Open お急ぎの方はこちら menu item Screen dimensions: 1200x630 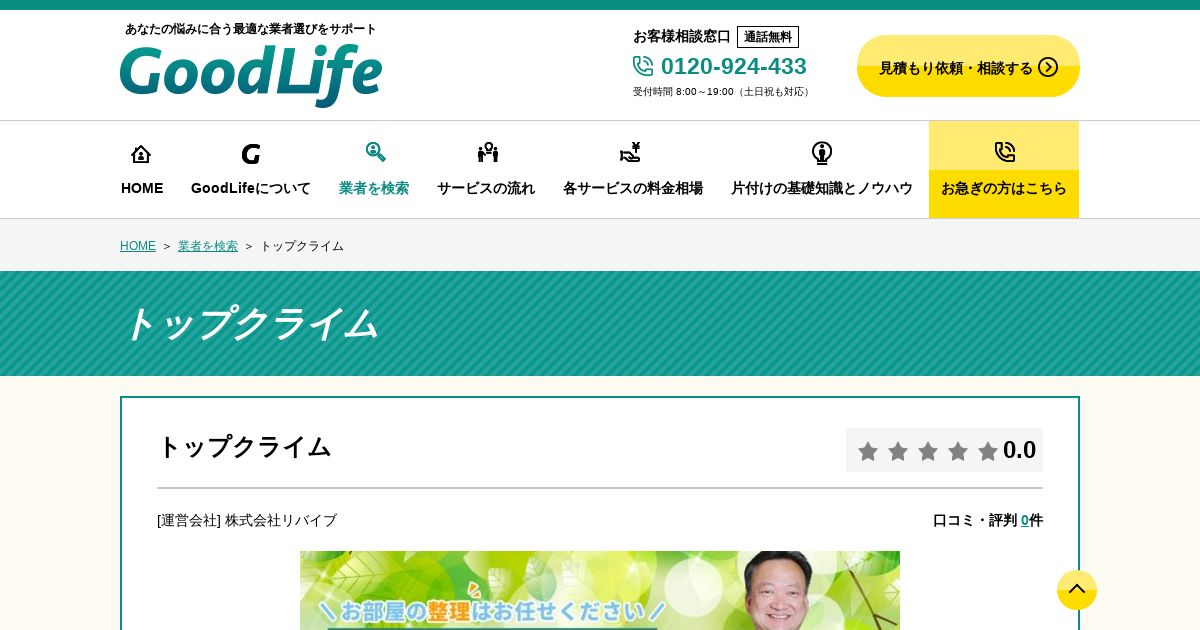[x=1004, y=170]
